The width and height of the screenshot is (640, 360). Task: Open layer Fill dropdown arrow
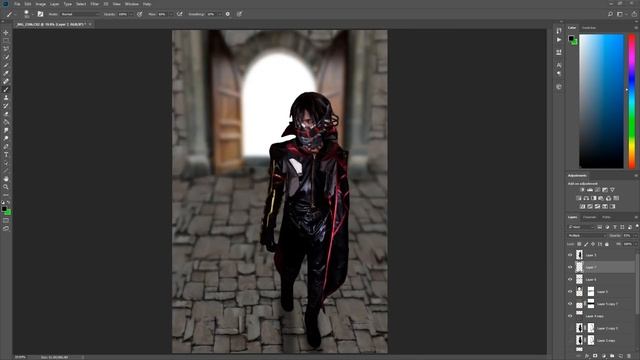[636, 244]
